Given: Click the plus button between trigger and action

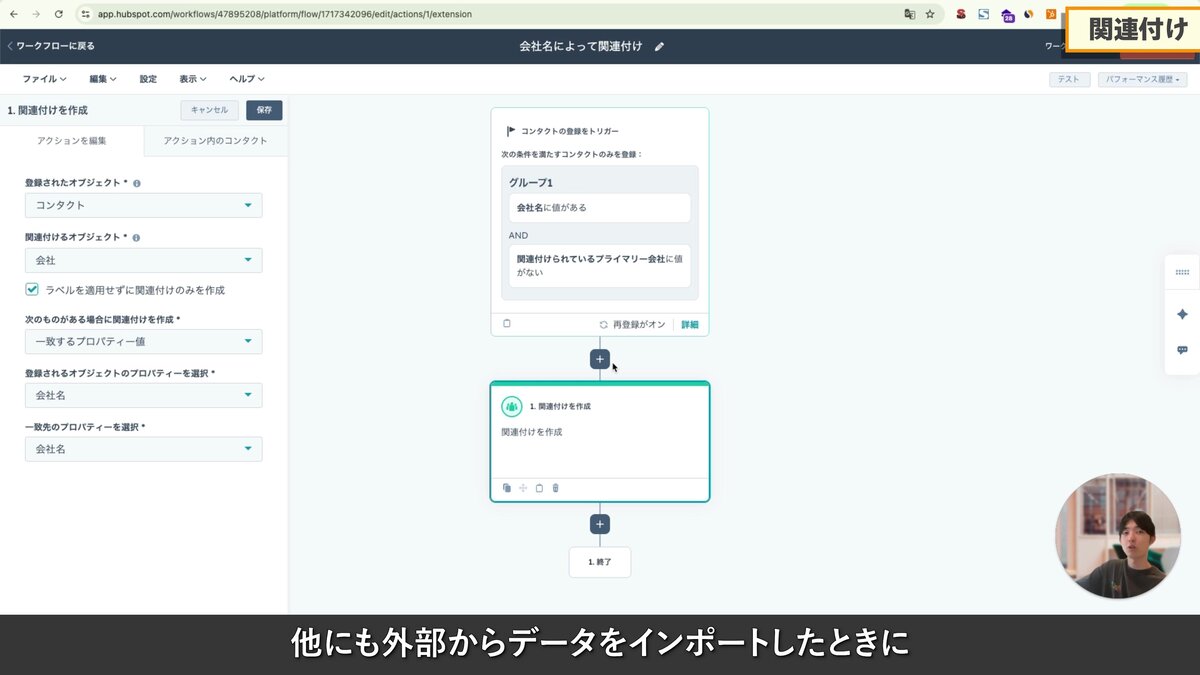Looking at the screenshot, I should [599, 358].
